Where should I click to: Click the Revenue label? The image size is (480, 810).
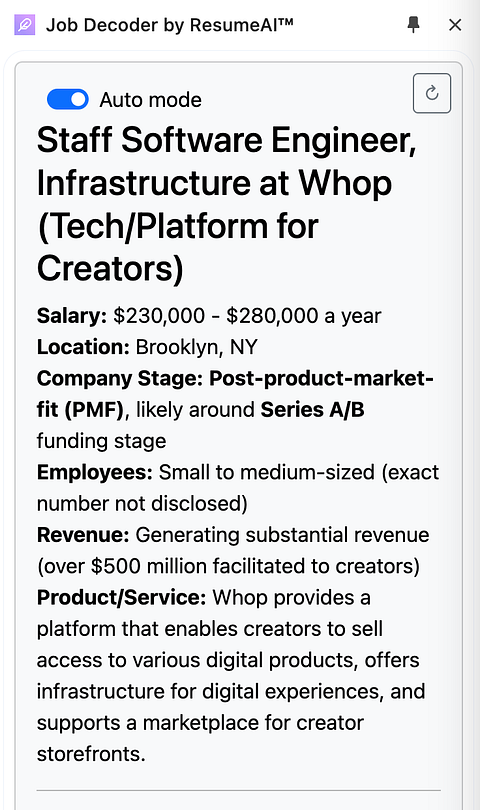83,535
